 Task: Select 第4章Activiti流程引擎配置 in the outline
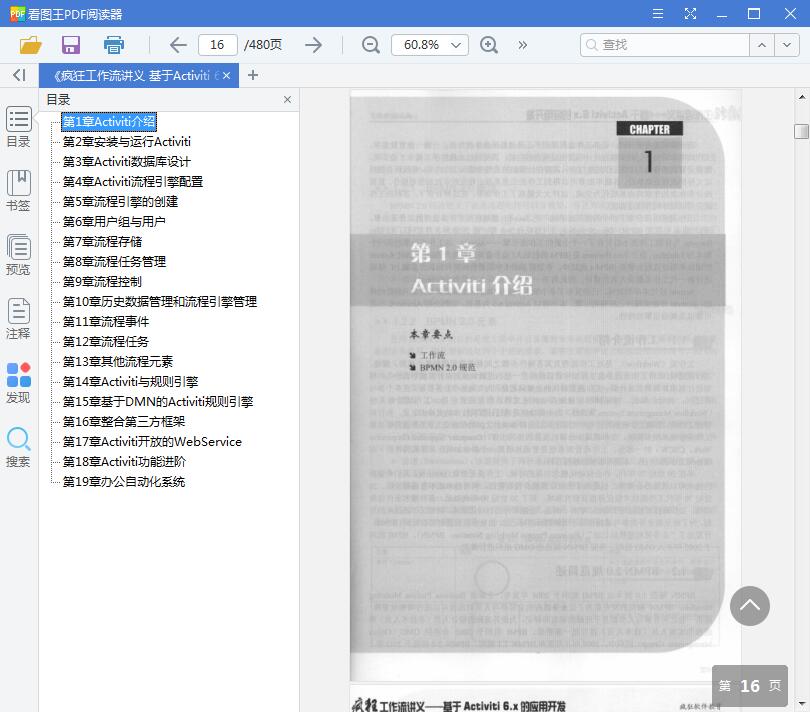pyautogui.click(x=133, y=182)
